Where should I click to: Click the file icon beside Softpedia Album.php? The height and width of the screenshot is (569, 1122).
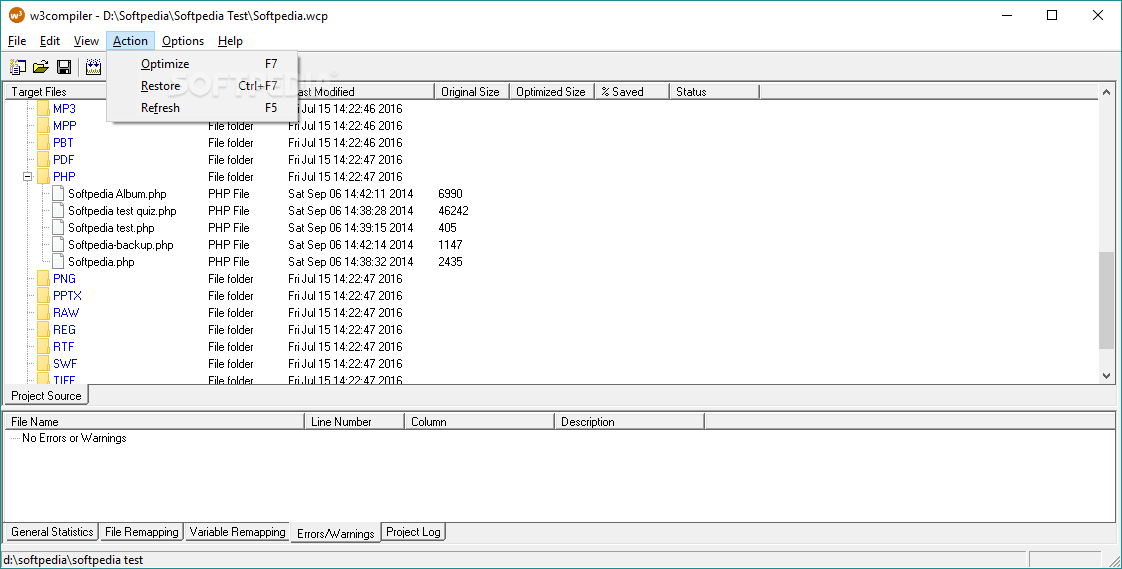click(58, 193)
